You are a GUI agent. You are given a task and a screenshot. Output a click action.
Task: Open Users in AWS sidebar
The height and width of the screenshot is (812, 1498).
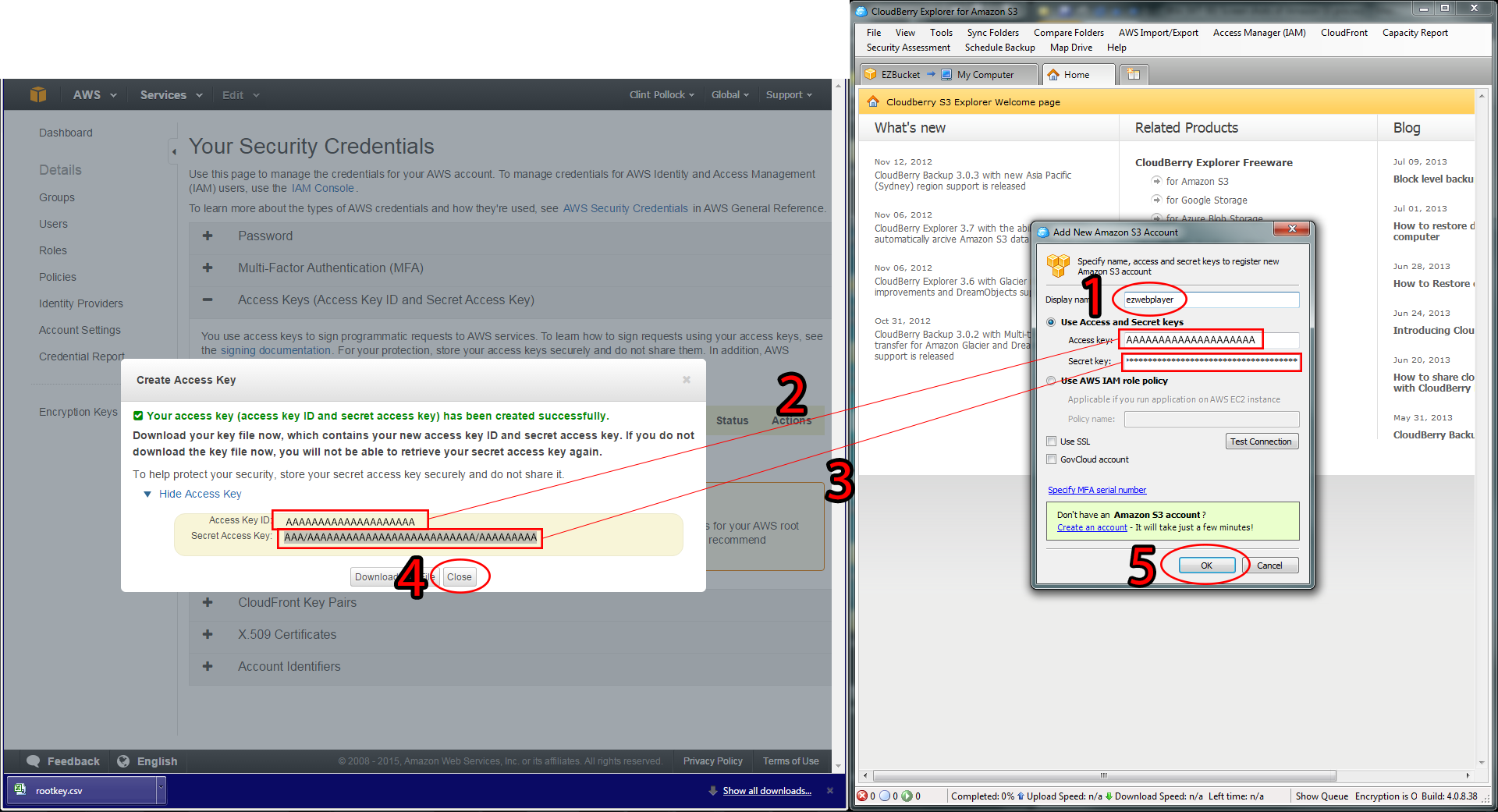point(54,224)
